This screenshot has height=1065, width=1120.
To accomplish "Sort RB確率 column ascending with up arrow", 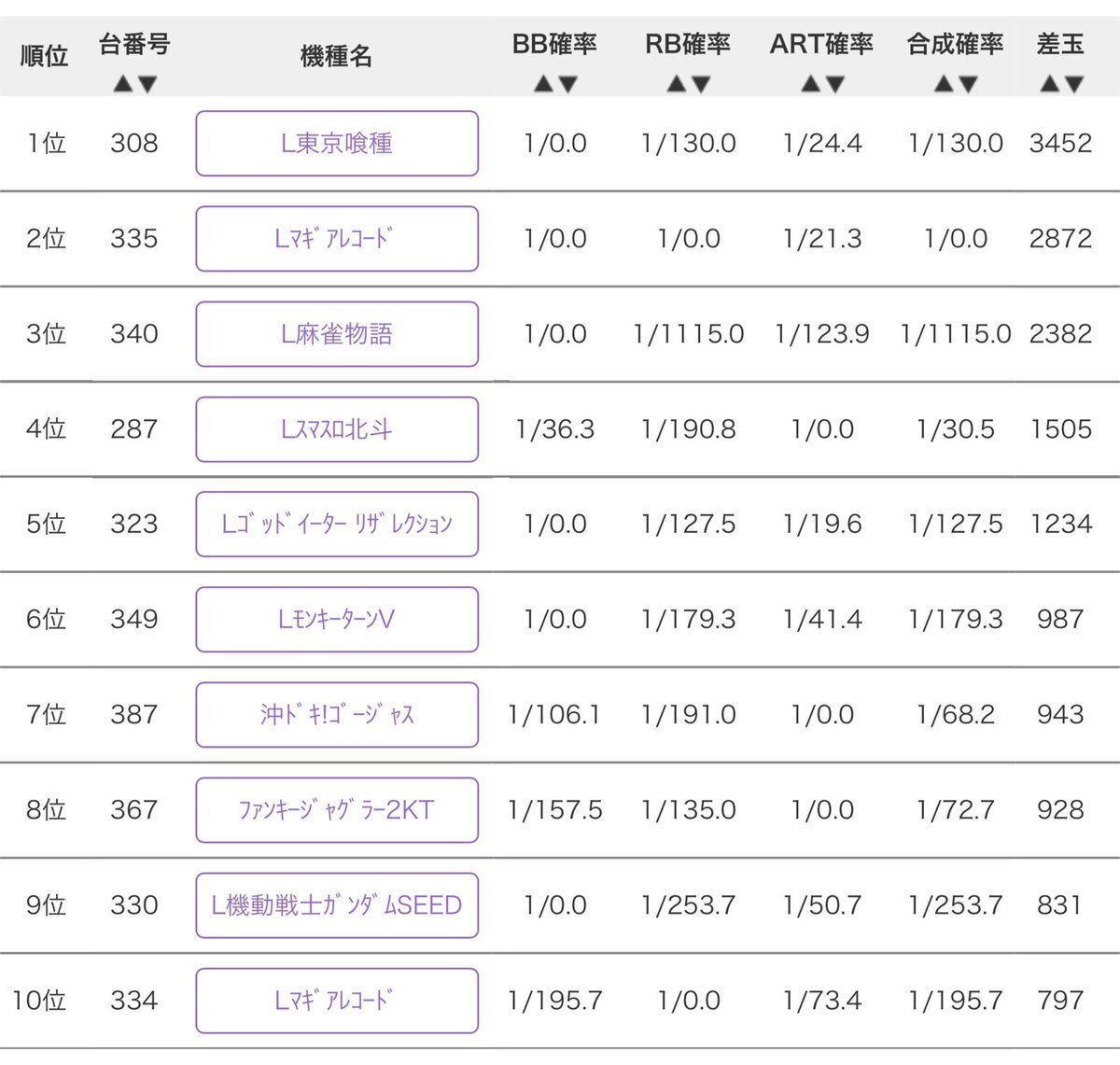I will [677, 84].
